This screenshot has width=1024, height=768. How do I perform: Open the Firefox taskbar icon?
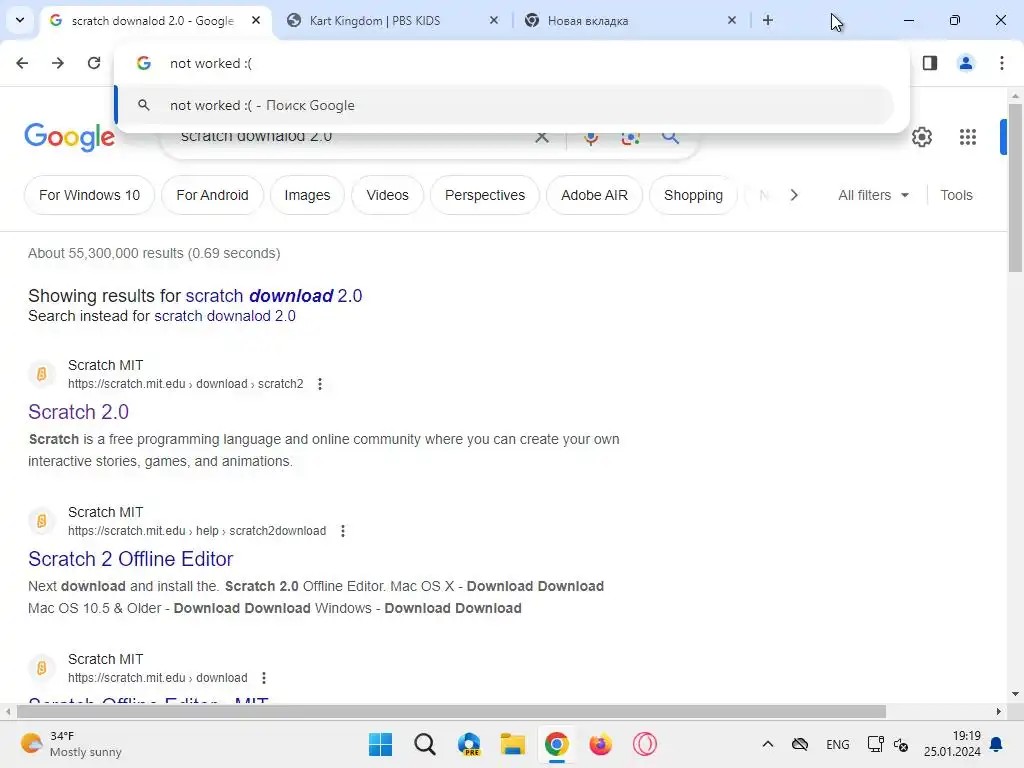pyautogui.click(x=601, y=744)
